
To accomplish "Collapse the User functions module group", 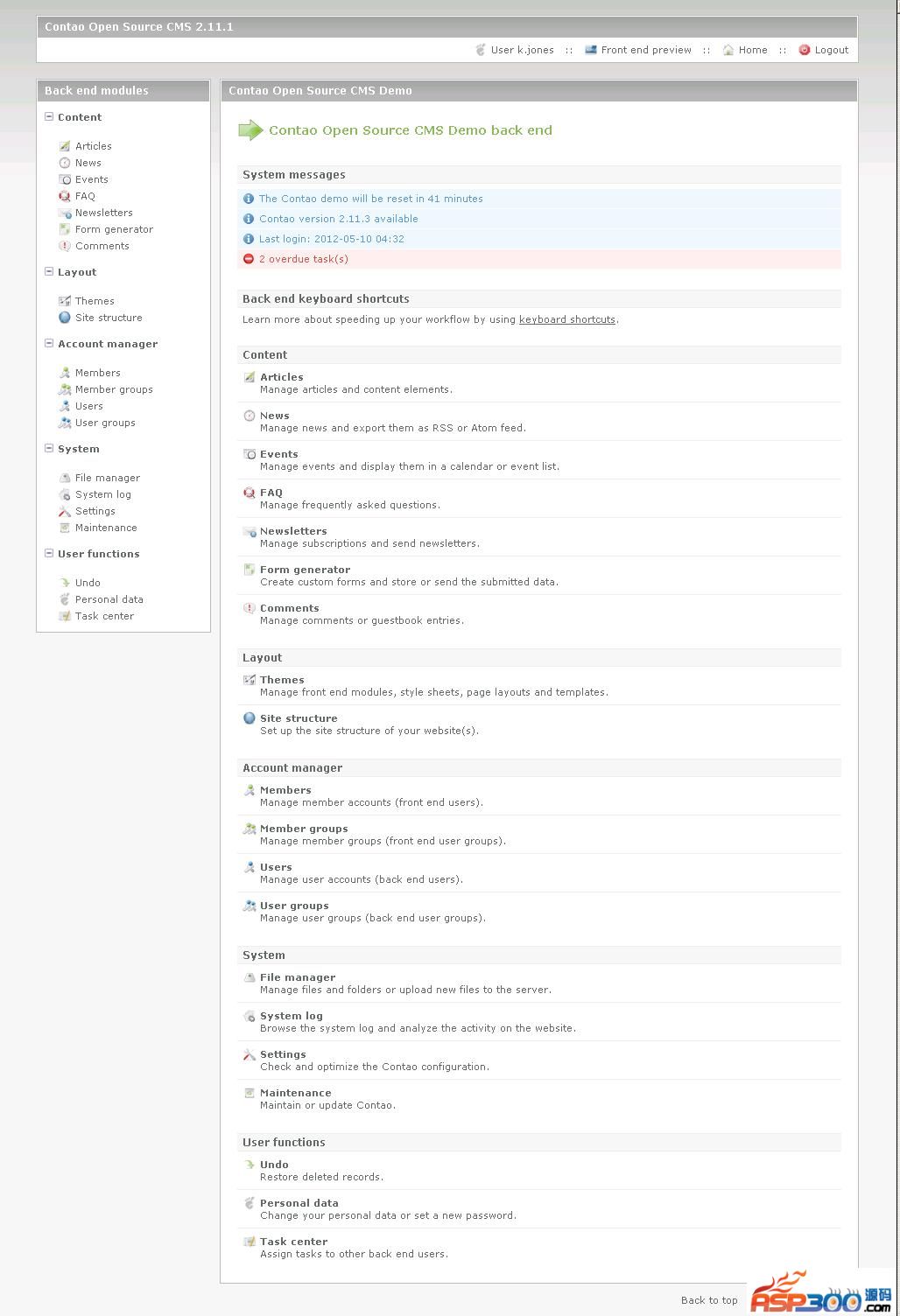I will (x=49, y=553).
